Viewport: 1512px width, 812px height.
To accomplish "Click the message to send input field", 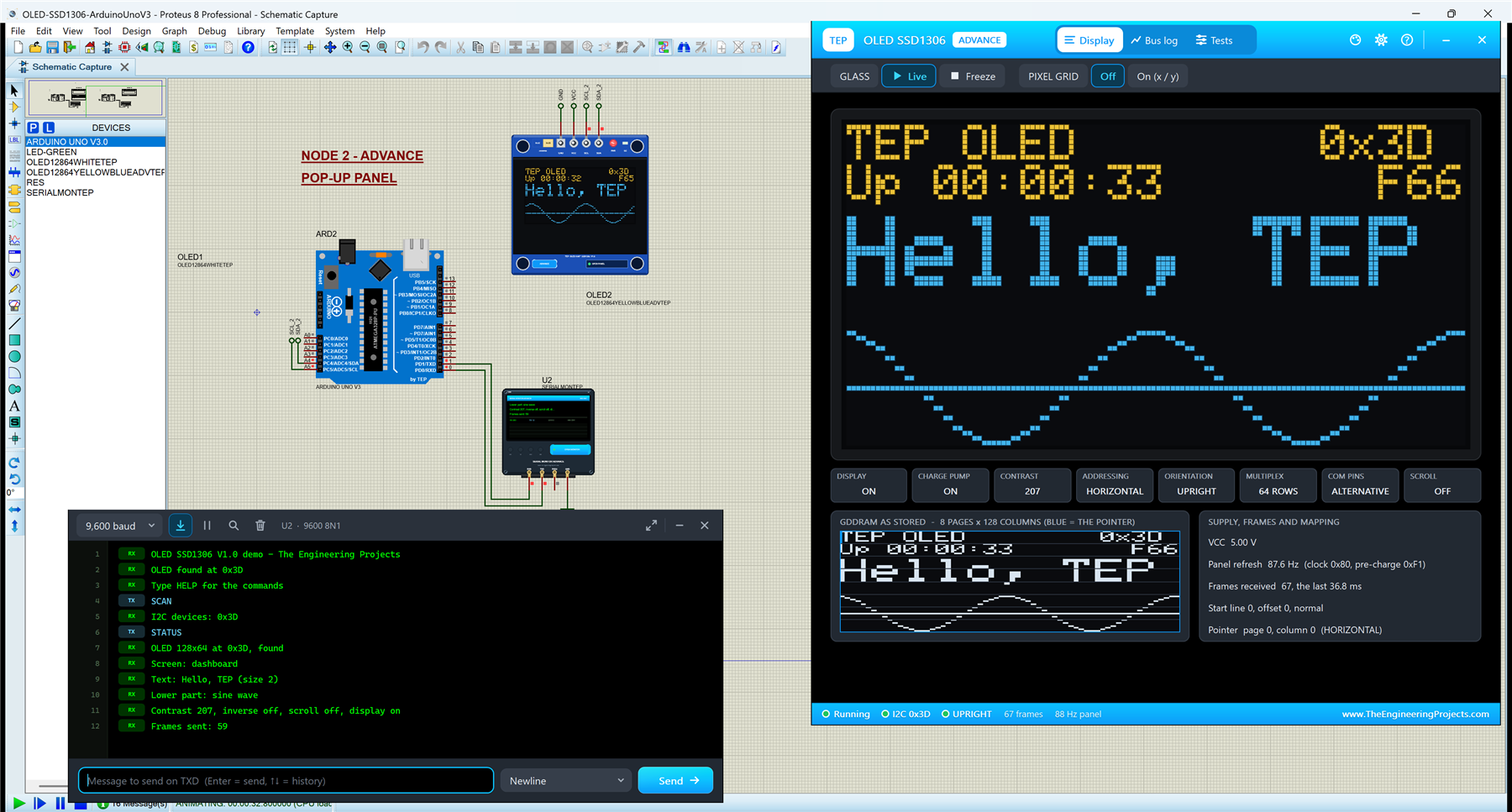I will [286, 781].
